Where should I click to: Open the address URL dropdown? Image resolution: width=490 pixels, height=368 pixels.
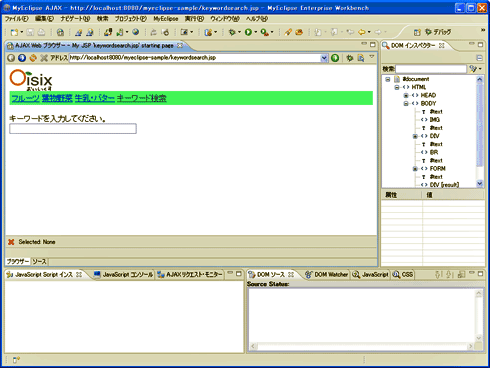(x=324, y=58)
